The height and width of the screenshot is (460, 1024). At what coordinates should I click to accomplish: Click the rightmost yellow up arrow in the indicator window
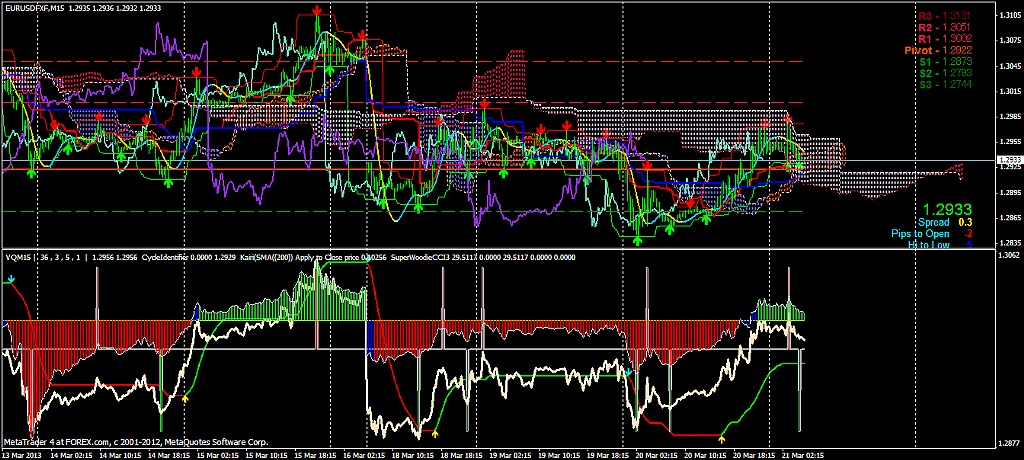pyautogui.click(x=723, y=437)
